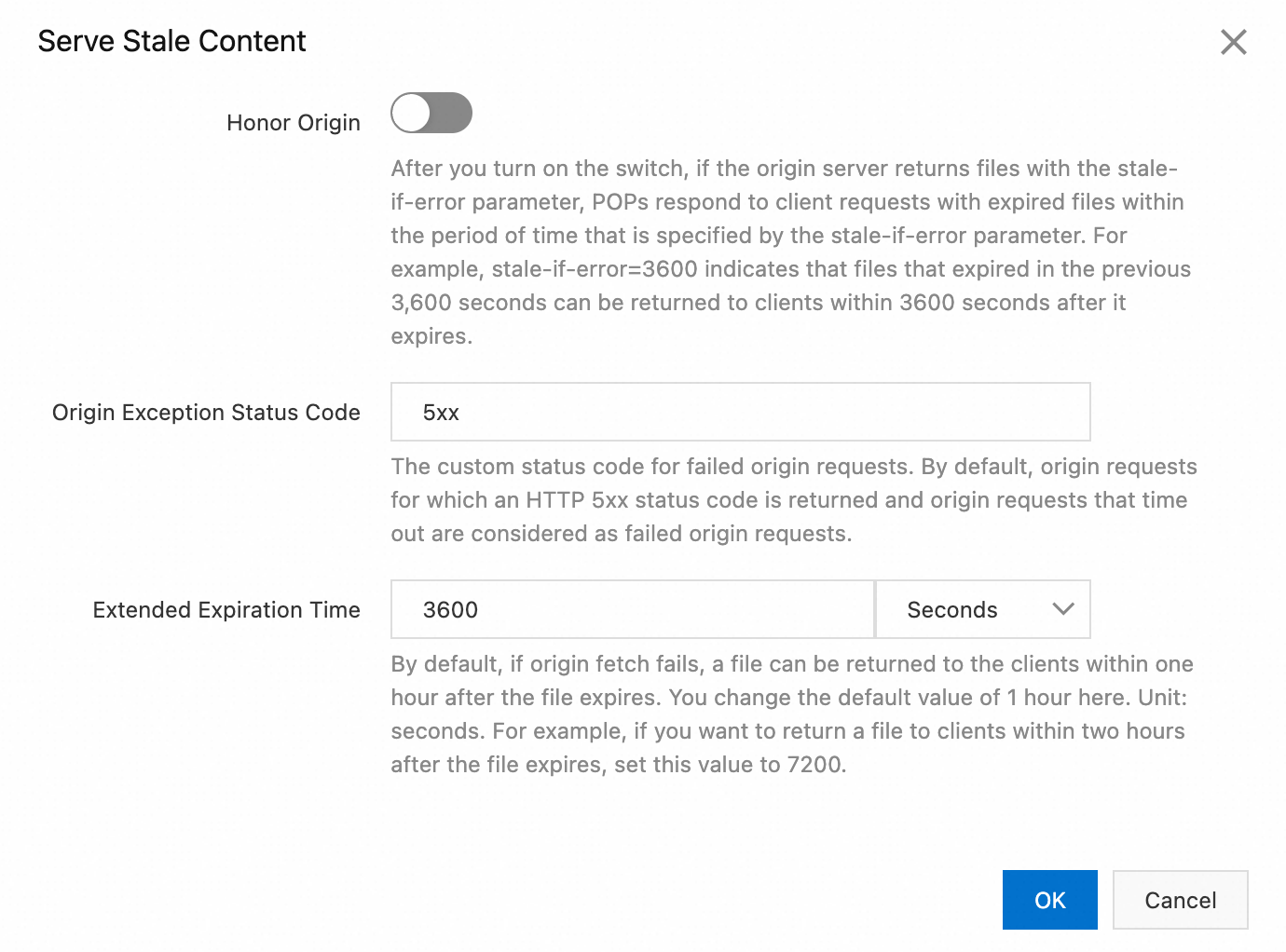Click the Origin Exception Status Code field
Image resolution: width=1286 pixels, height=952 pixels.
(740, 412)
